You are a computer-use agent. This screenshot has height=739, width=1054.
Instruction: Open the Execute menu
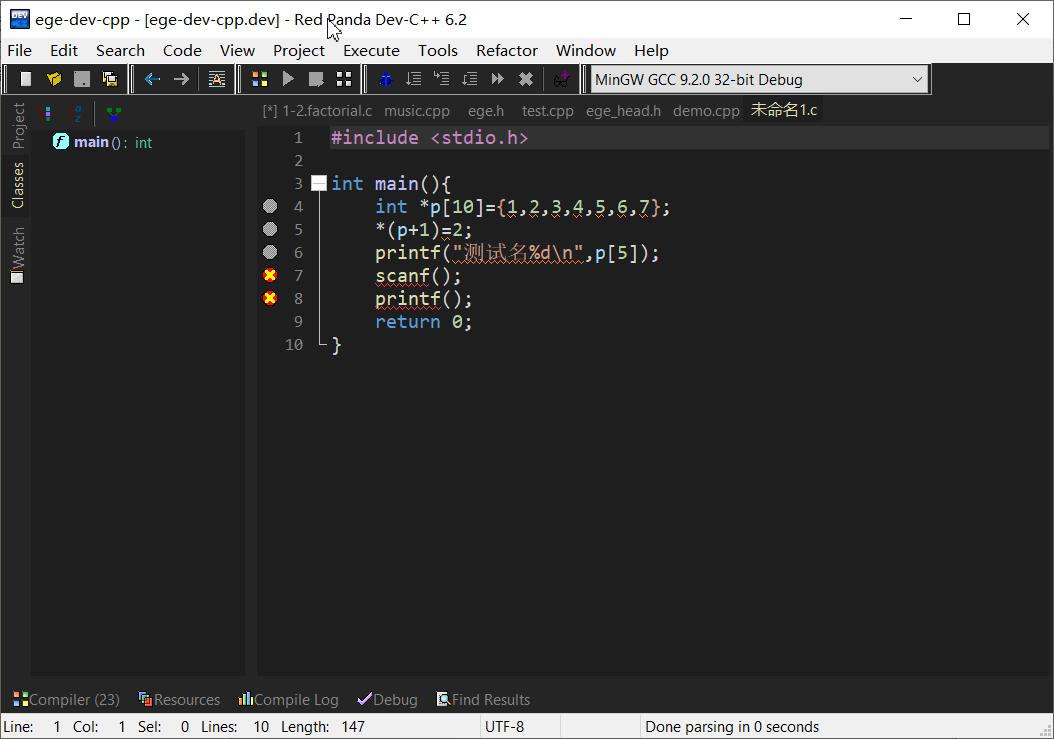[371, 50]
